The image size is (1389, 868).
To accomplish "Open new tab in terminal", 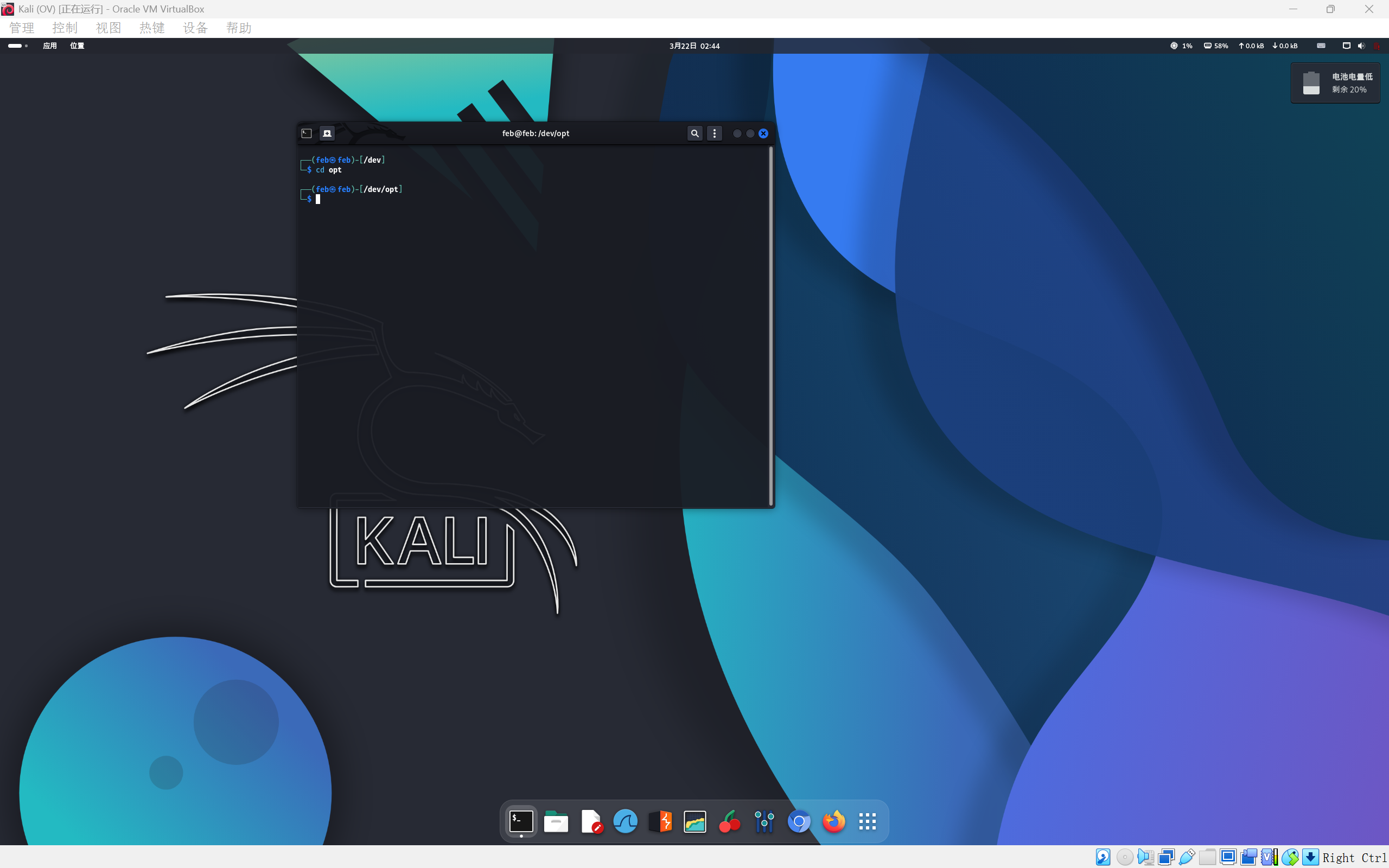I will pos(327,133).
